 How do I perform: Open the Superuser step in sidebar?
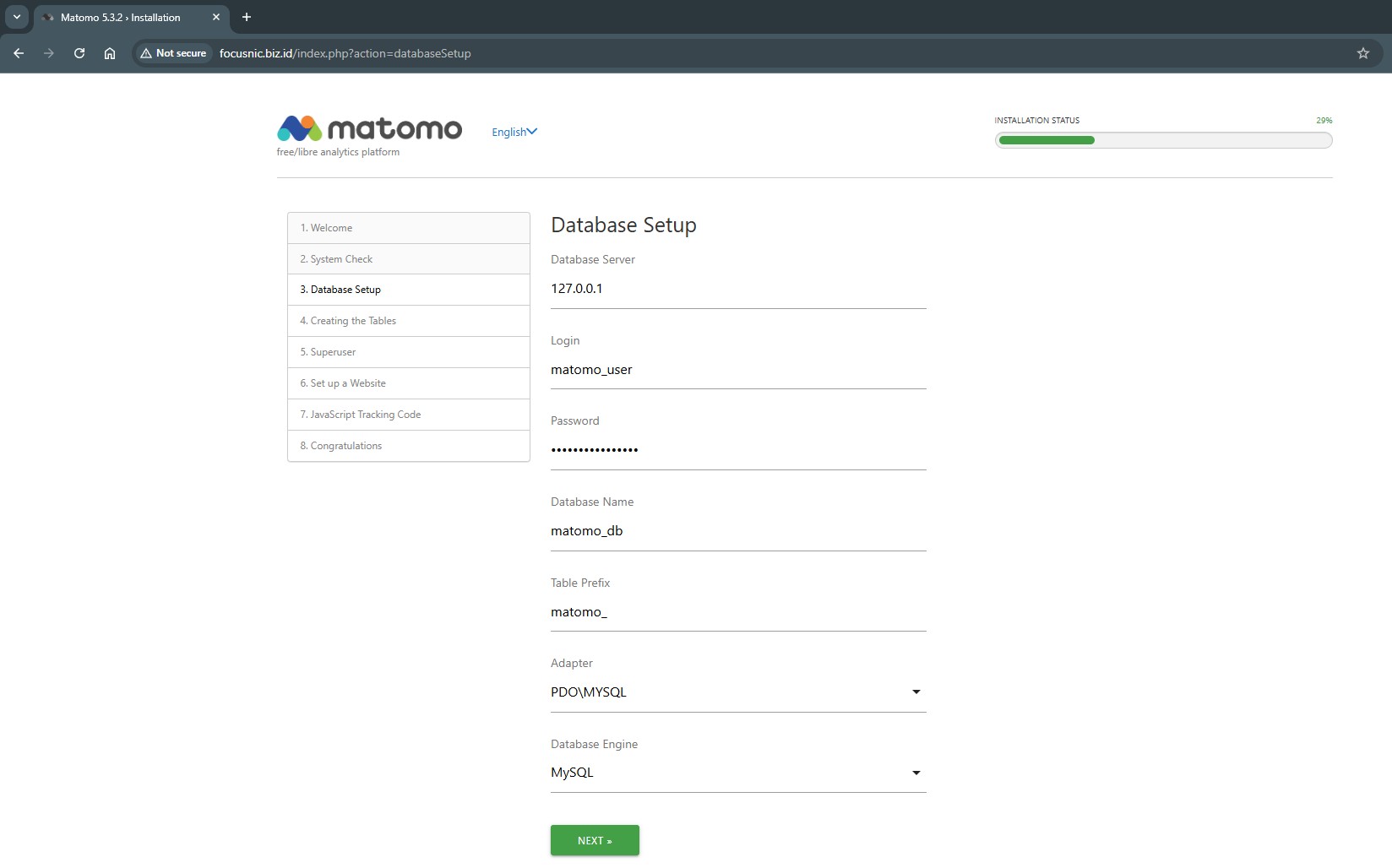[x=409, y=352]
